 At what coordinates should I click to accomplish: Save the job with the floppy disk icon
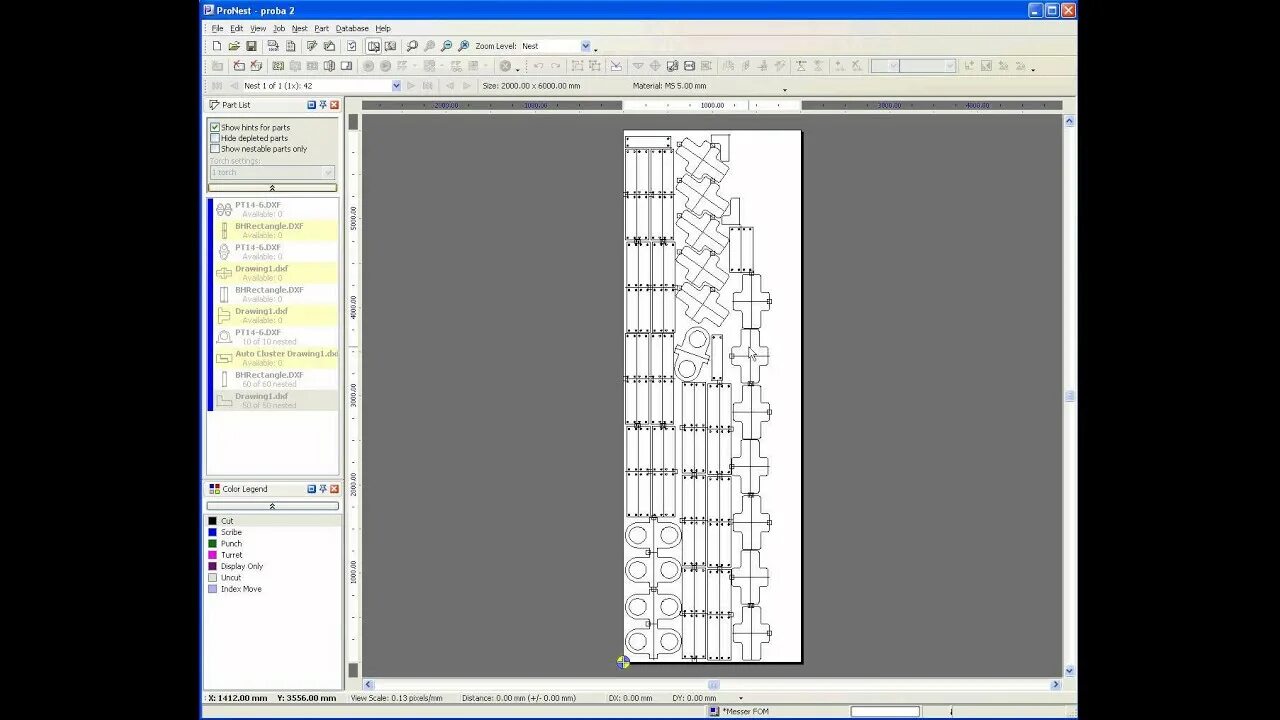coord(251,46)
